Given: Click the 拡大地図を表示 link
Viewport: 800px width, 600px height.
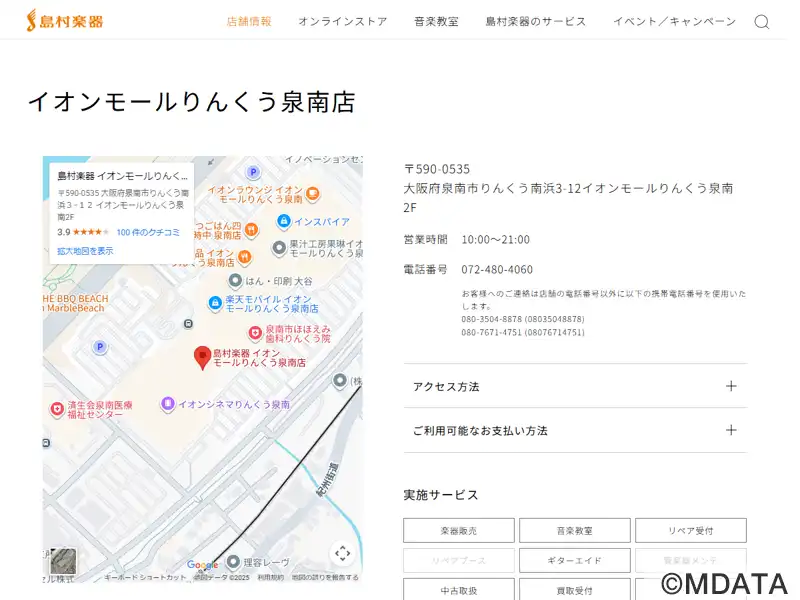Looking at the screenshot, I should pyautogui.click(x=85, y=251).
